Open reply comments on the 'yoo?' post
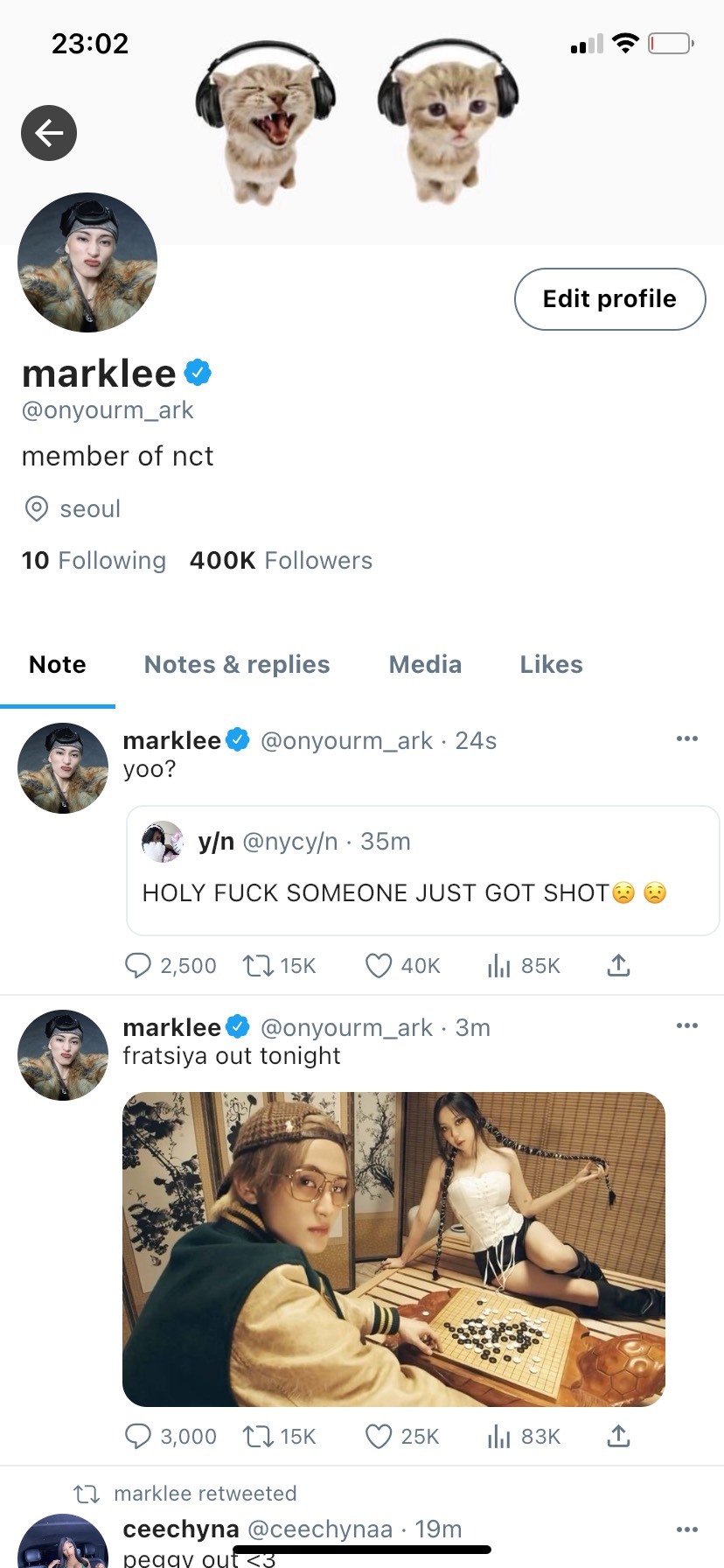The width and height of the screenshot is (724, 1568). coord(138,965)
